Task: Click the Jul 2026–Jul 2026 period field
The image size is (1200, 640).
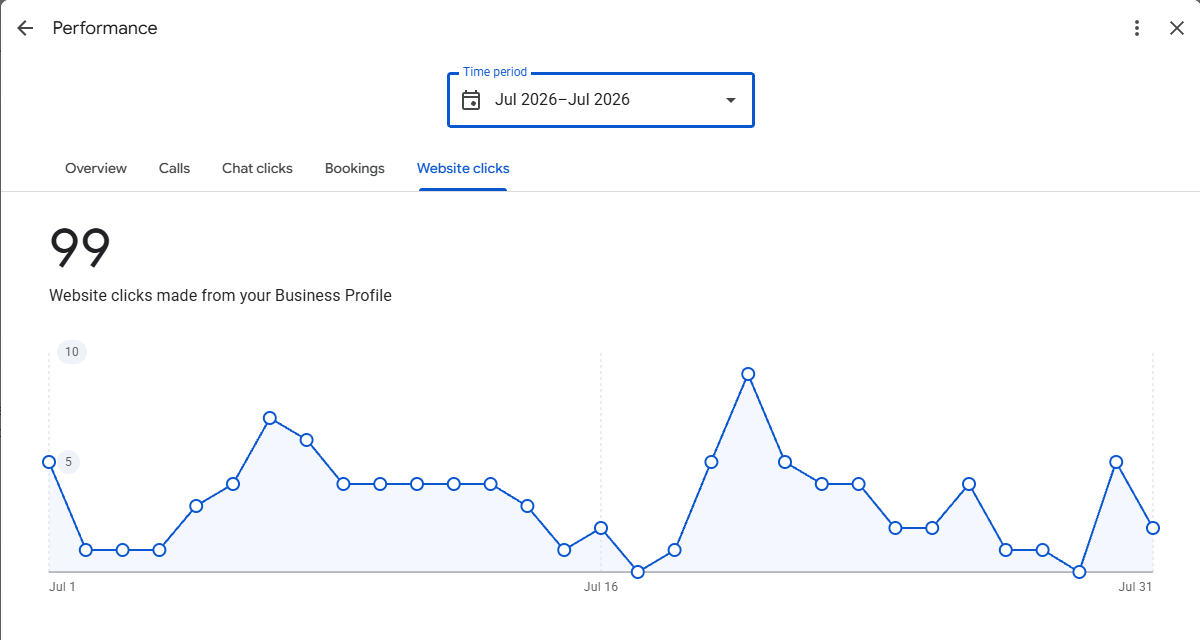Action: (x=601, y=100)
